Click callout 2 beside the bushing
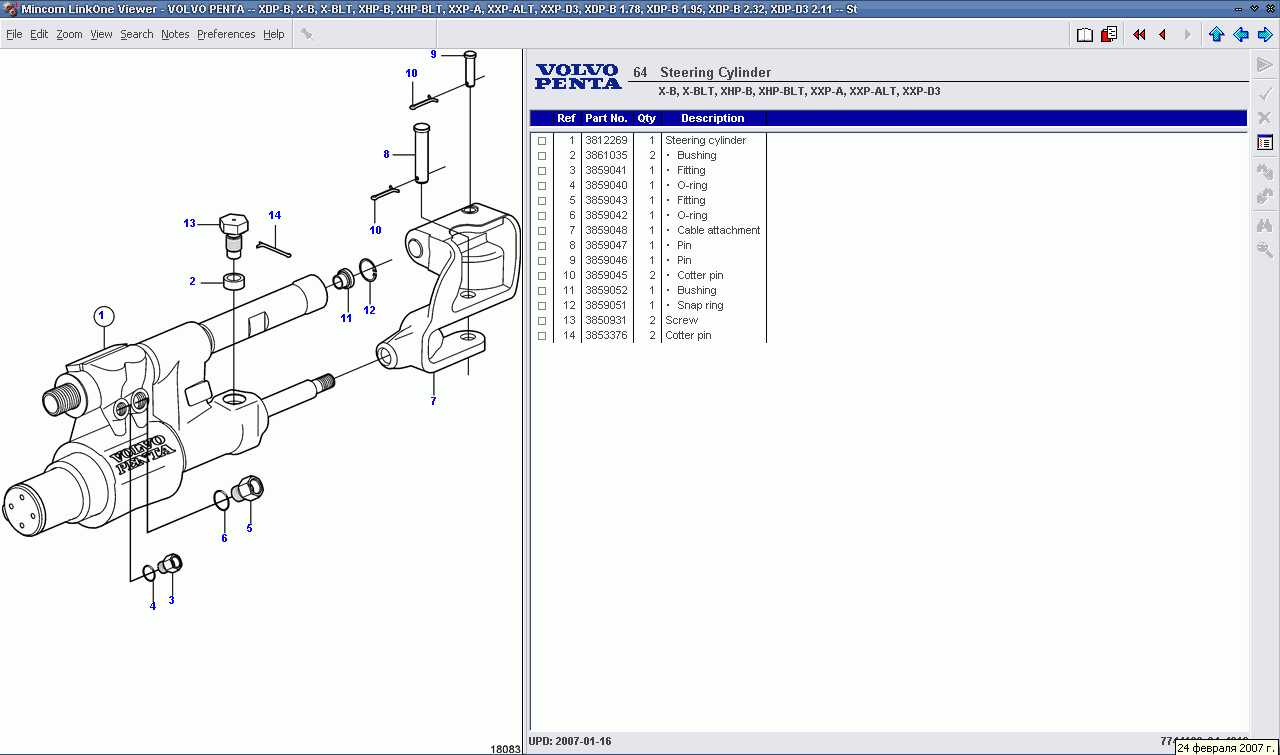 pos(193,281)
